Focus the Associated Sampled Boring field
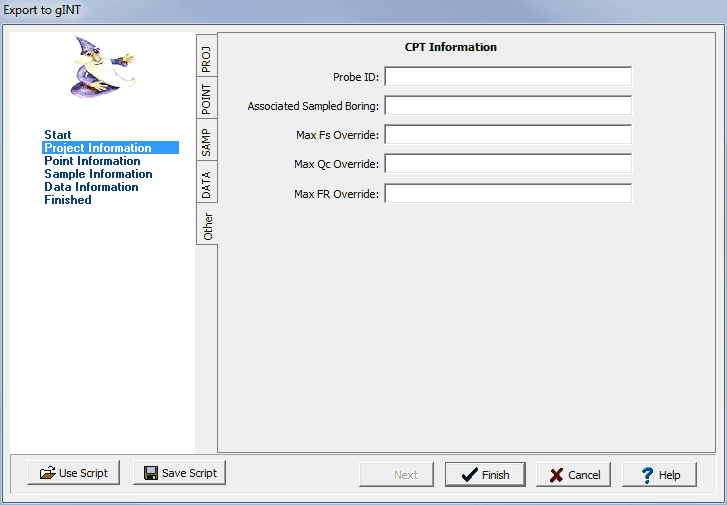Screen dimensions: 727x505 pyautogui.click(x=508, y=106)
